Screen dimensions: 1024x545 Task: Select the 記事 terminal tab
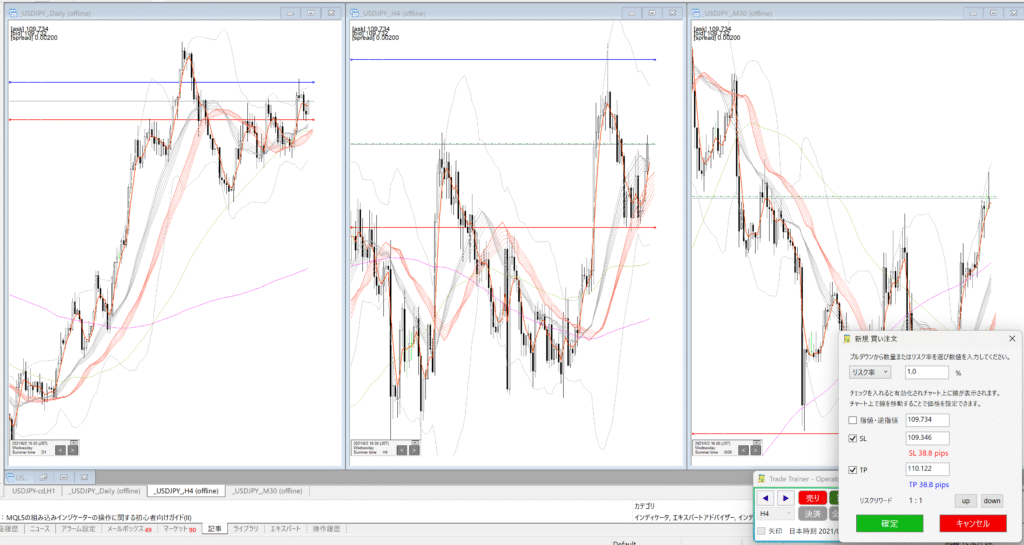214,529
